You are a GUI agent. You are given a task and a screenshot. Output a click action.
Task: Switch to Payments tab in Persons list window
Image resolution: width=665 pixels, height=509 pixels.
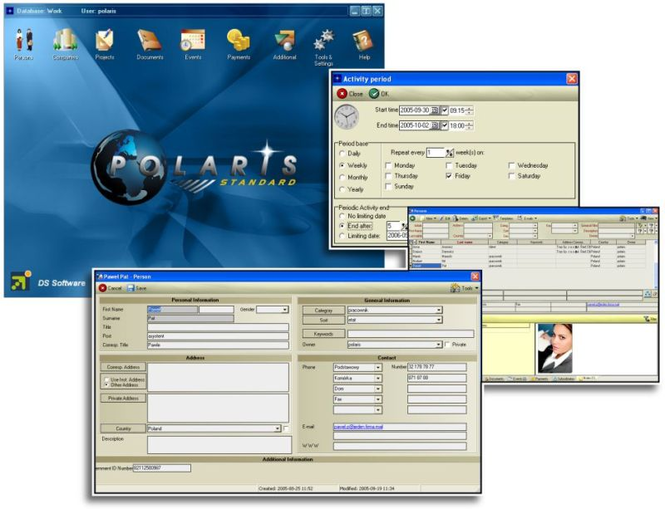[540, 379]
